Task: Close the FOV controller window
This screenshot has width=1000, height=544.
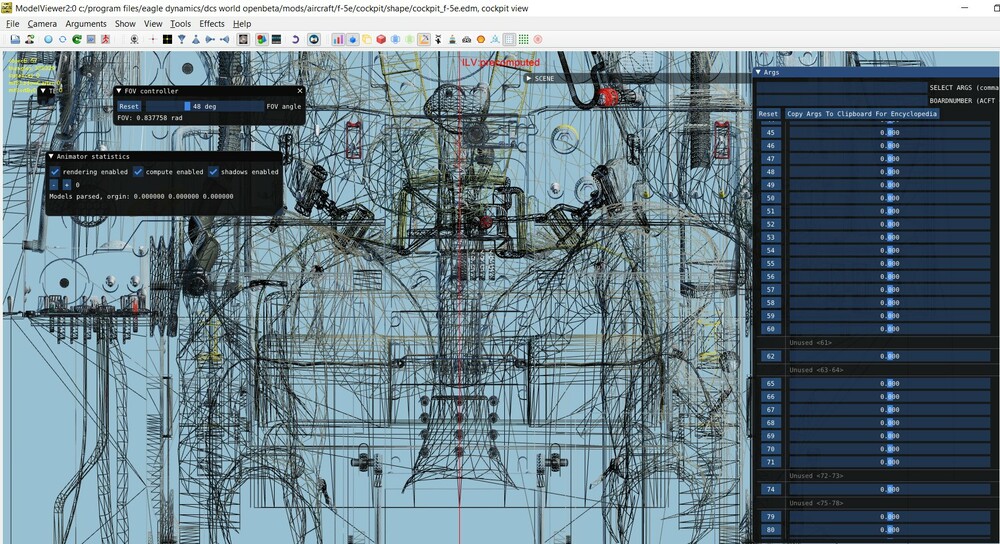Action: (x=300, y=91)
